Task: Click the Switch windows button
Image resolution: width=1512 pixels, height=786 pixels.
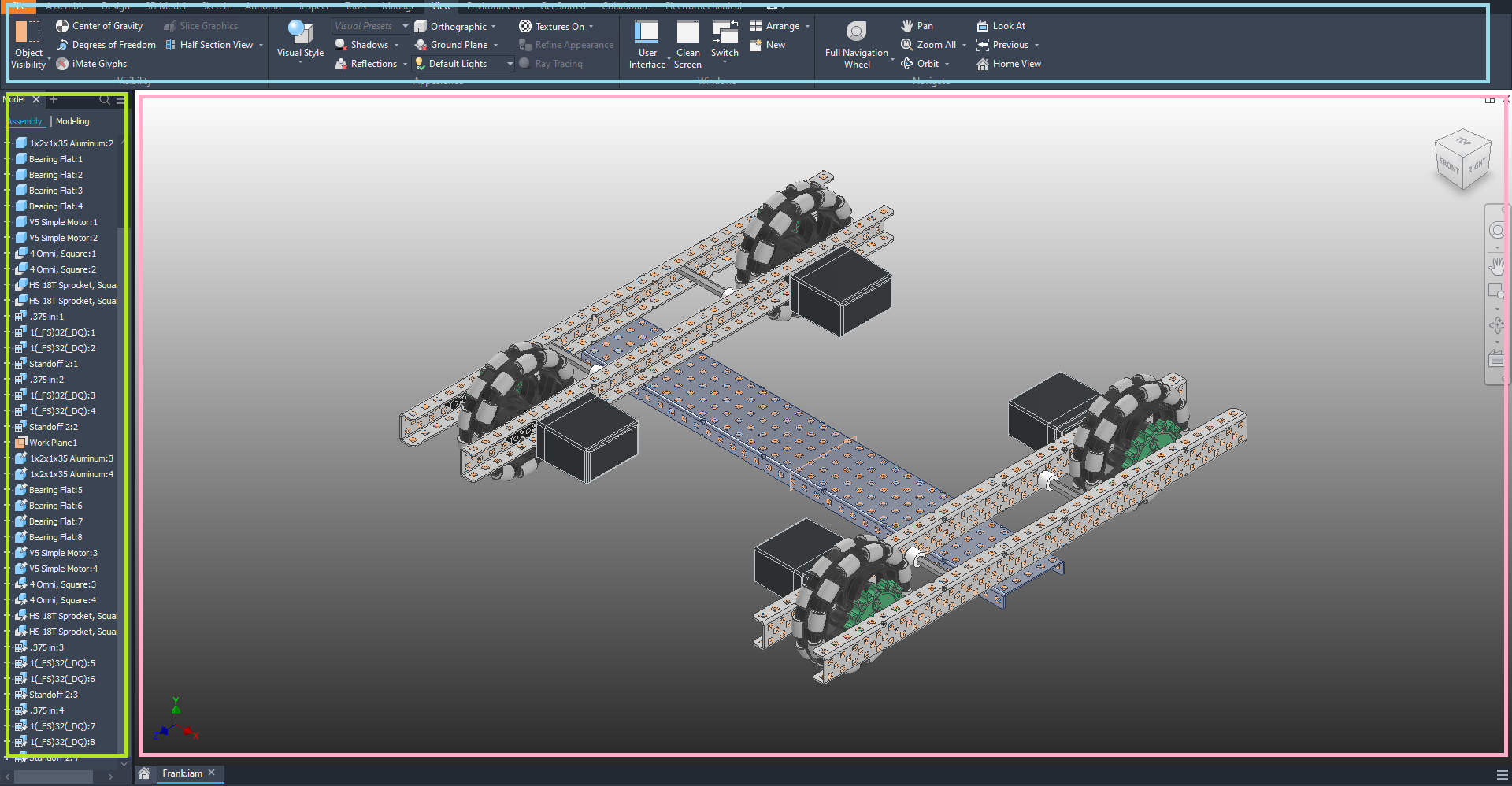Action: tap(724, 39)
